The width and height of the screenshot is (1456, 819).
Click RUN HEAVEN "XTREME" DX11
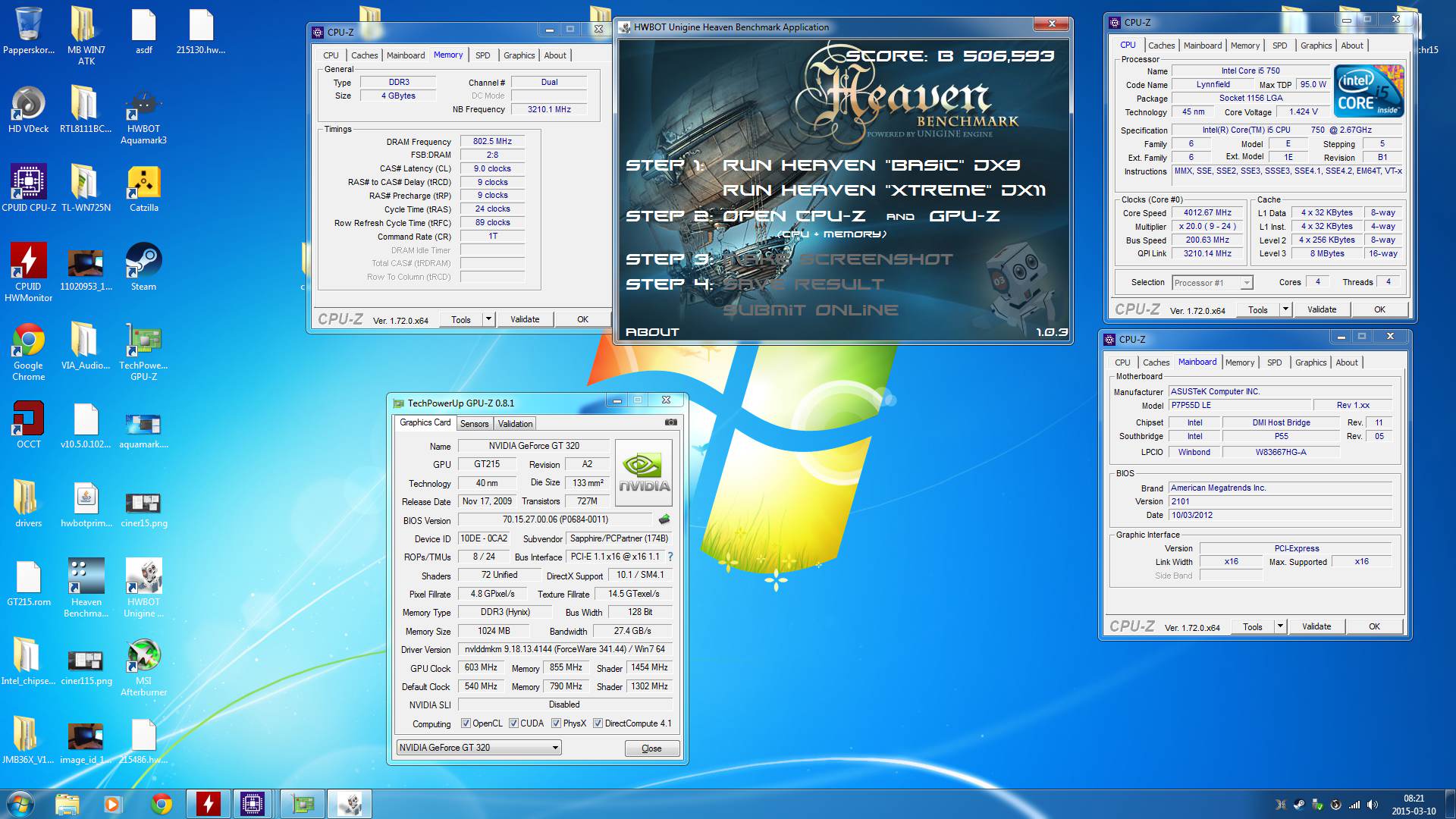click(x=883, y=190)
